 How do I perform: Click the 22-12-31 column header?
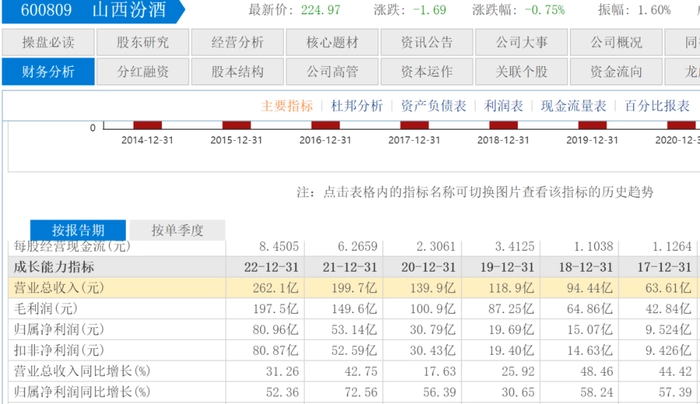(x=274, y=267)
